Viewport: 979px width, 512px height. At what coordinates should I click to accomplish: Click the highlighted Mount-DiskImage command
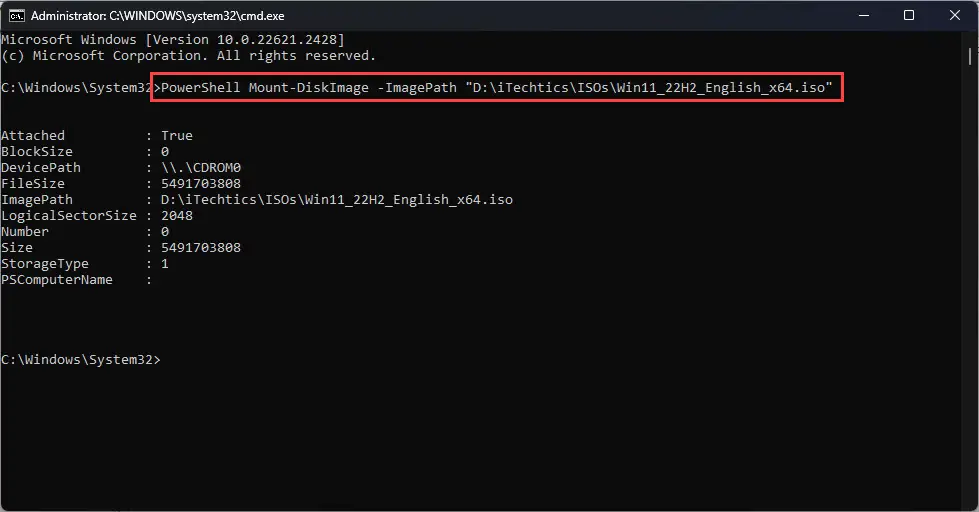click(496, 87)
